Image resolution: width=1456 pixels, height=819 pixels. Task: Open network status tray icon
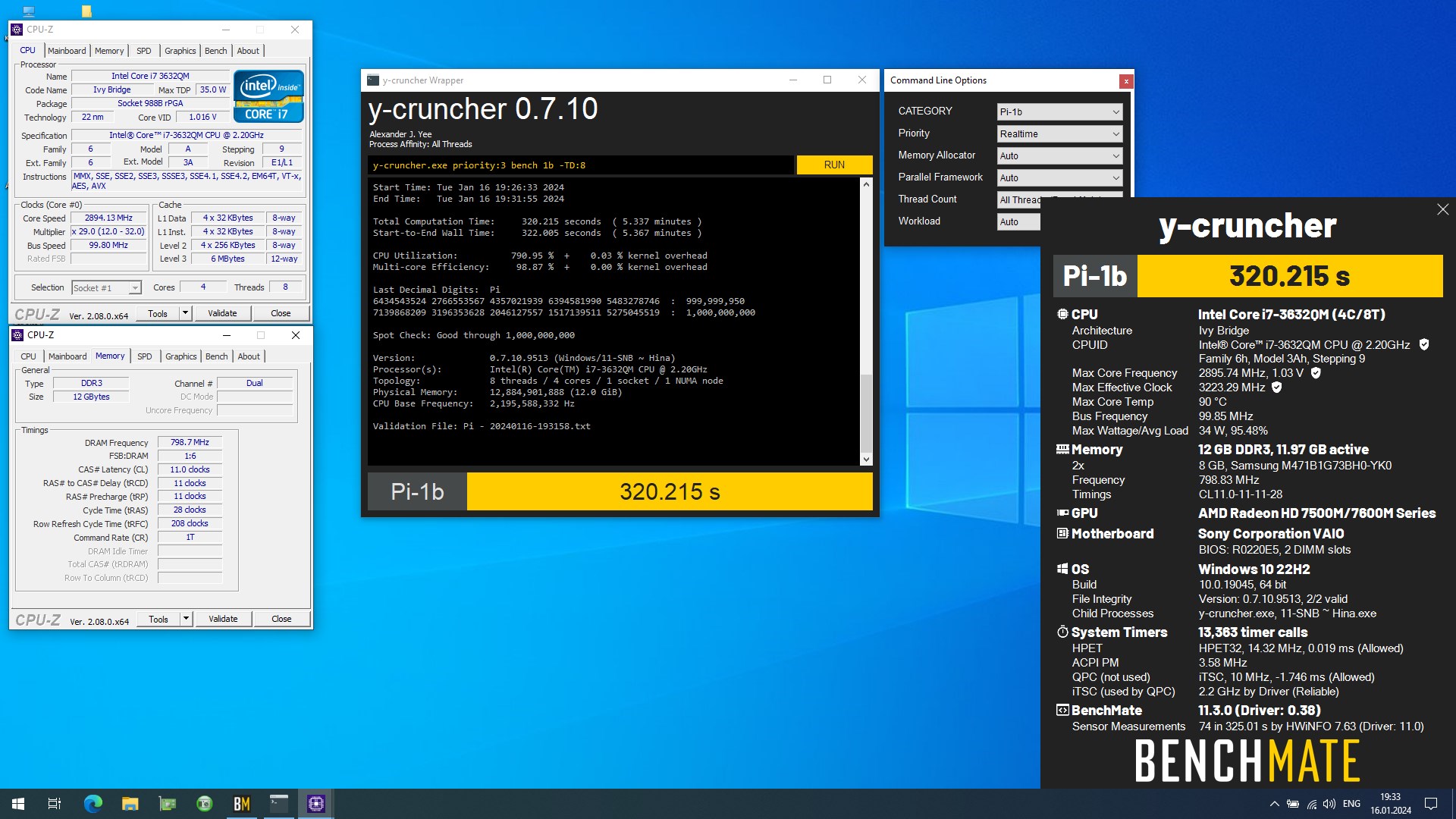1312,804
